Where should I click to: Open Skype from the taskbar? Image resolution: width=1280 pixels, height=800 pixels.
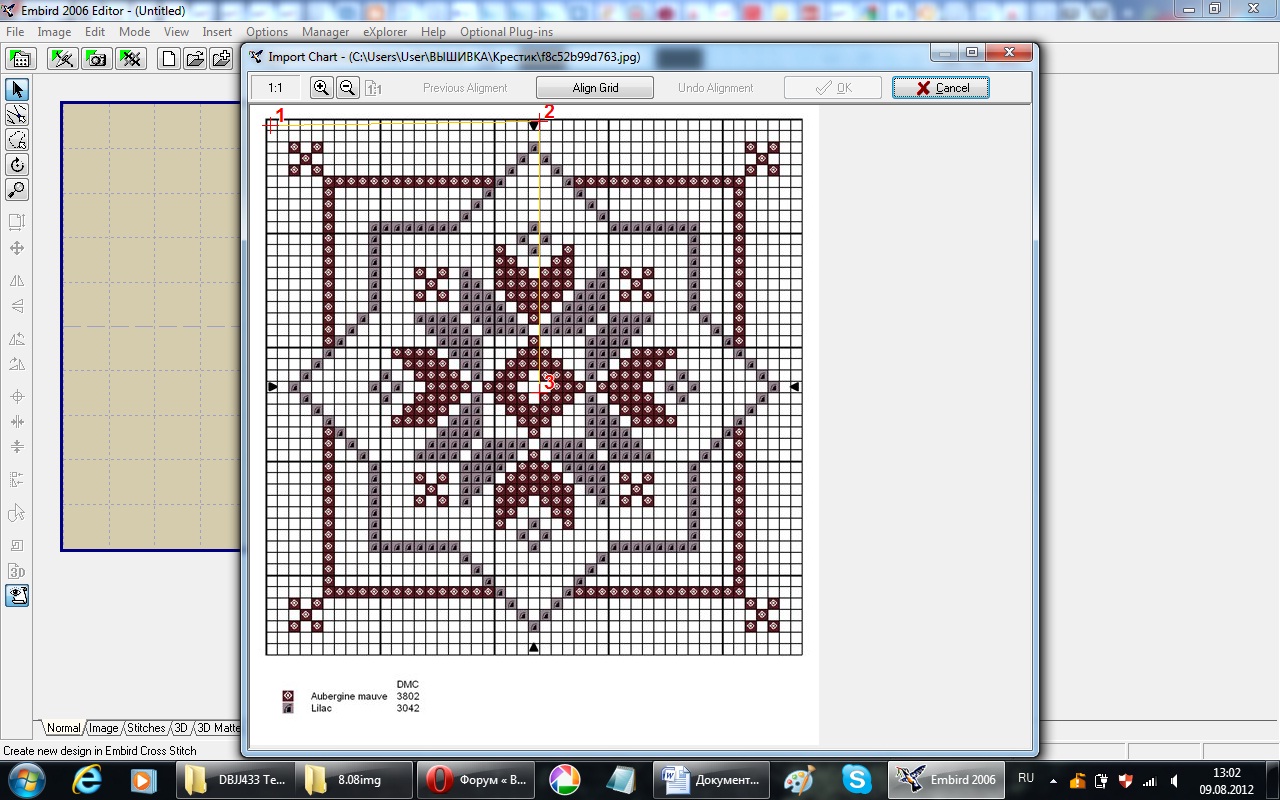pos(856,779)
